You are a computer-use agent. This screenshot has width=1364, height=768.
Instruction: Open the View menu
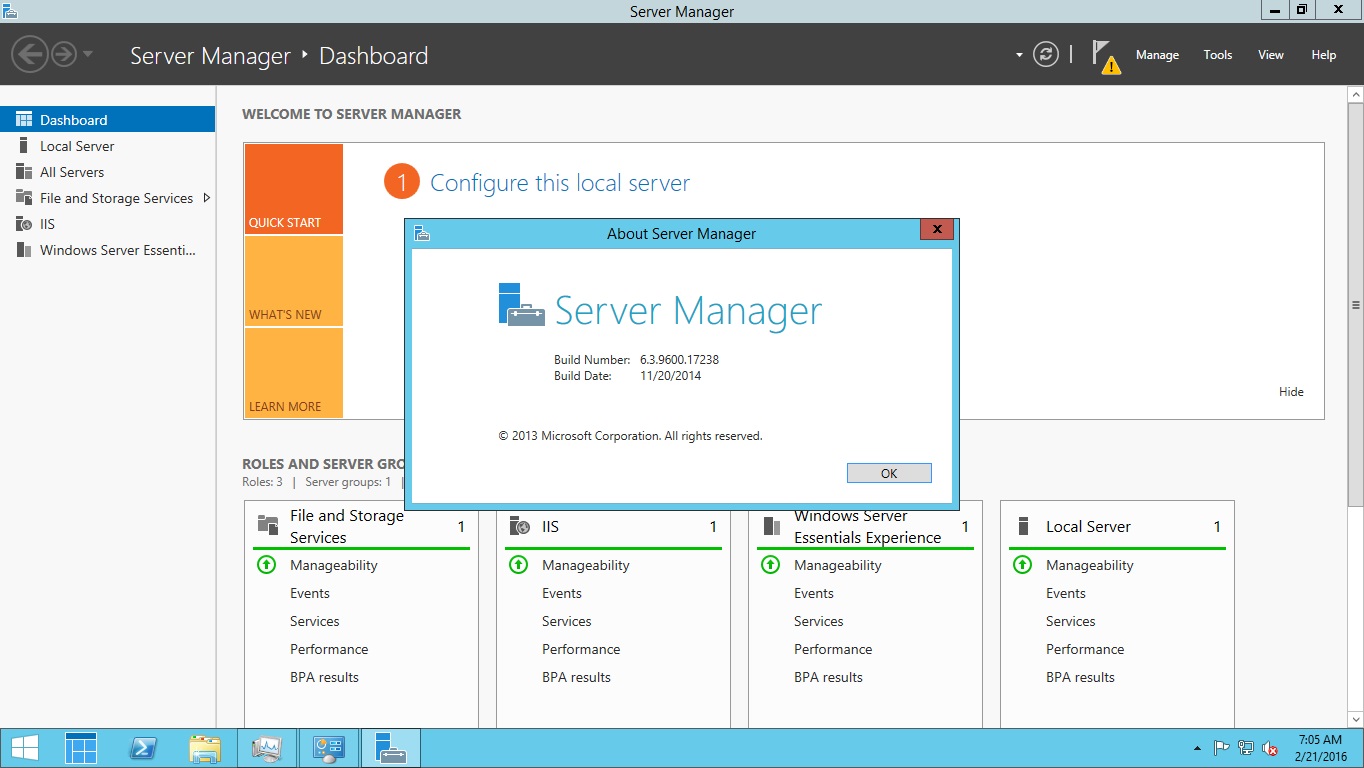[1271, 55]
